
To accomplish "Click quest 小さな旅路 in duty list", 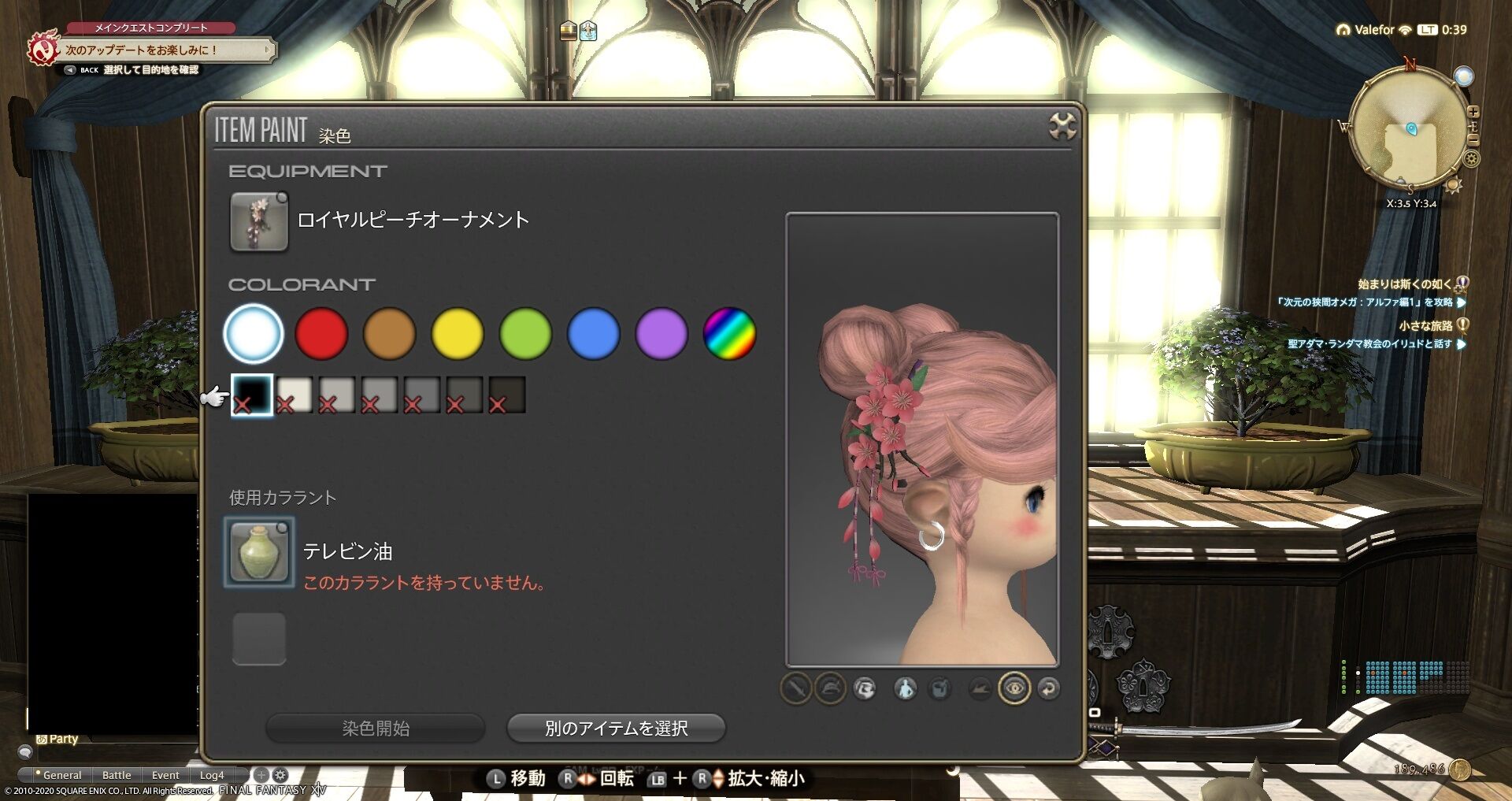I will (1425, 325).
